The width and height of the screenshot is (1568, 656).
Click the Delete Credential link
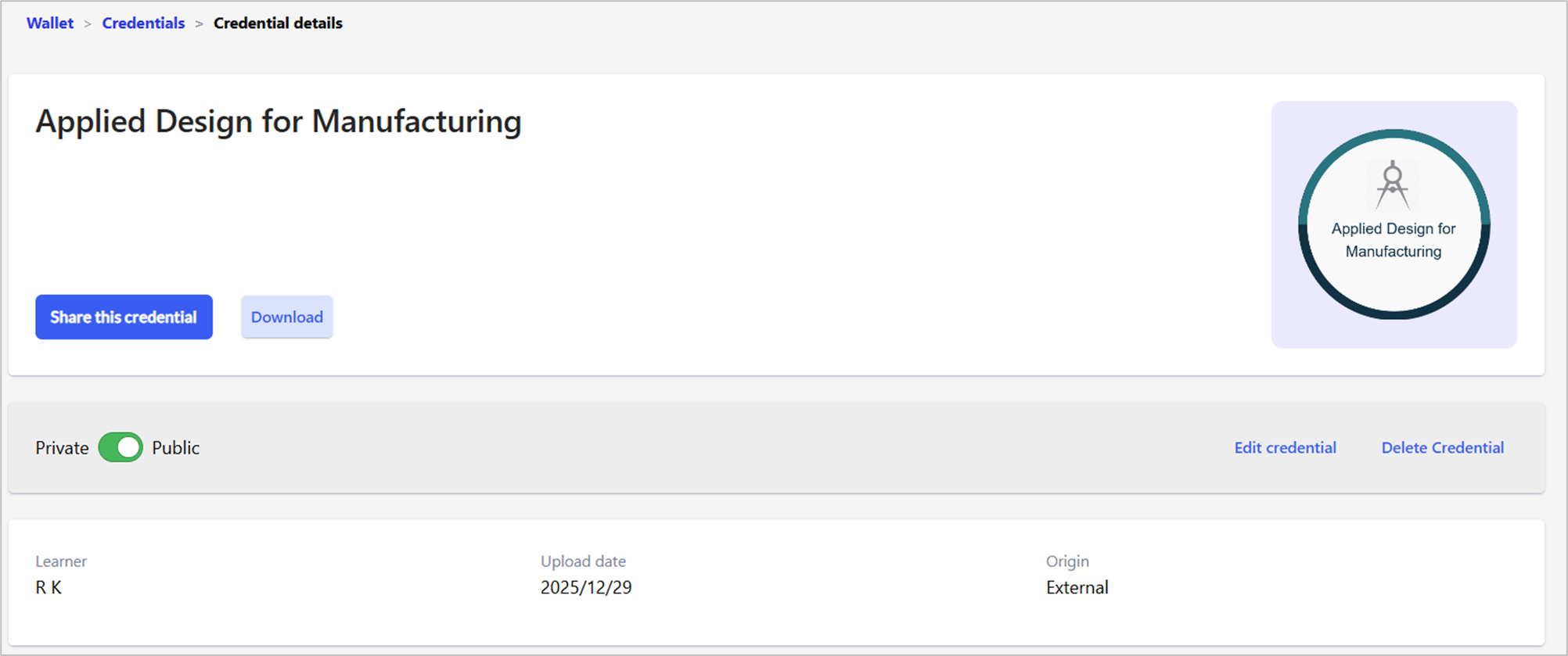click(x=1442, y=447)
